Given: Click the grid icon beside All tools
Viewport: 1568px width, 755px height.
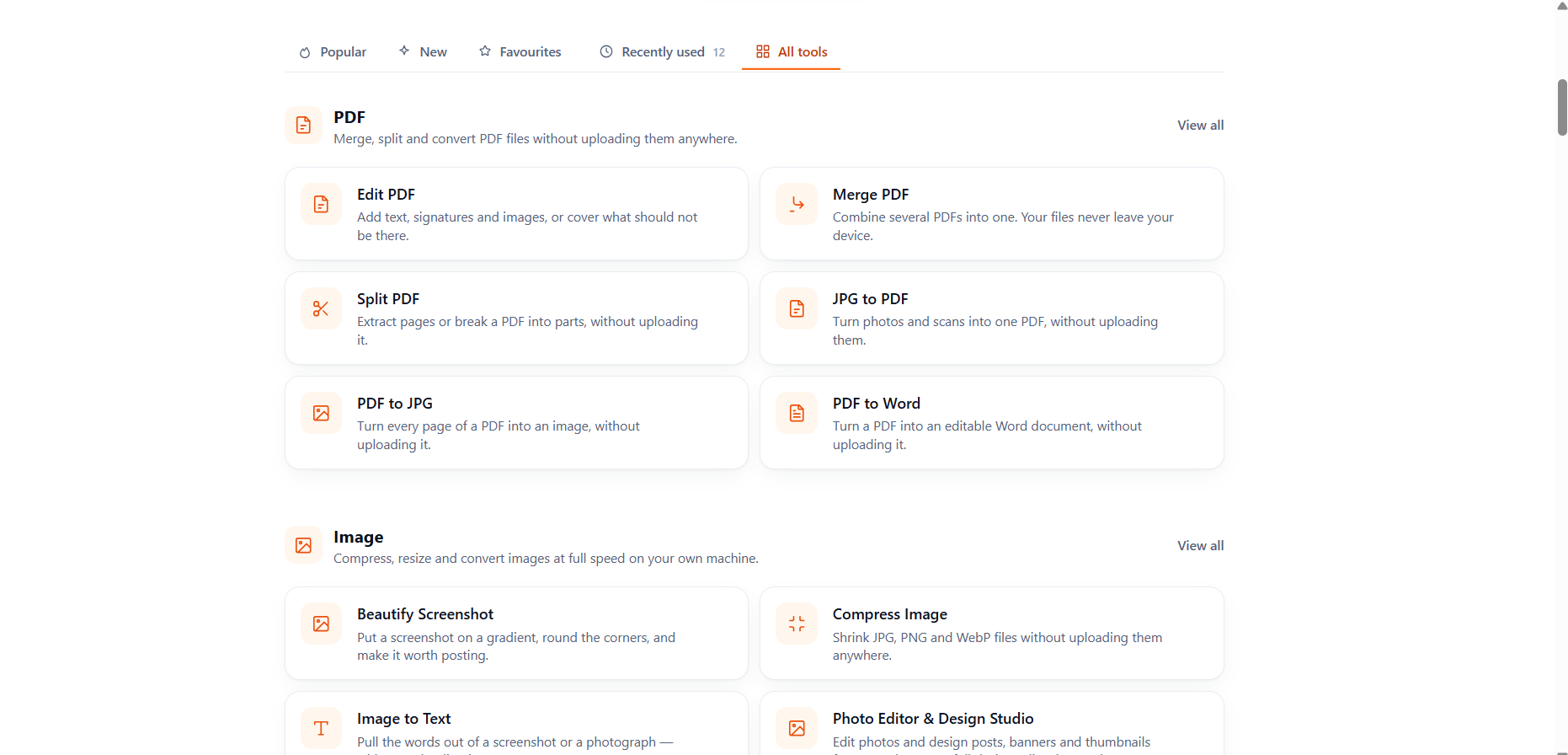Looking at the screenshot, I should (x=763, y=51).
